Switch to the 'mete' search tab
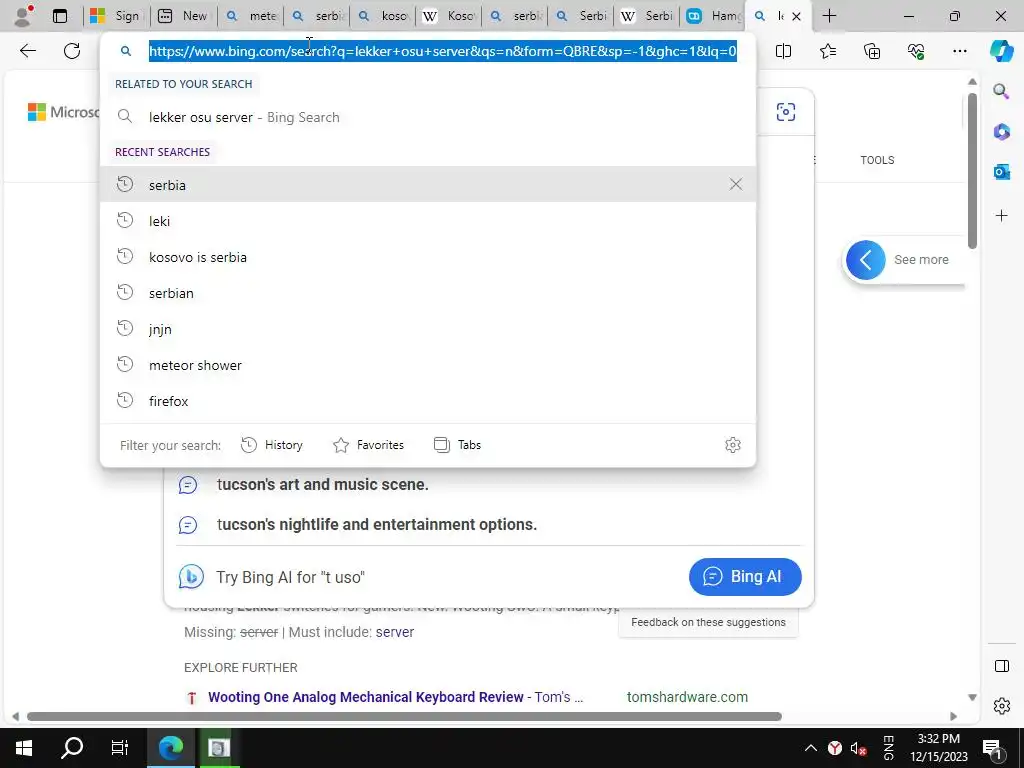The width and height of the screenshot is (1024, 768). pyautogui.click(x=251, y=16)
